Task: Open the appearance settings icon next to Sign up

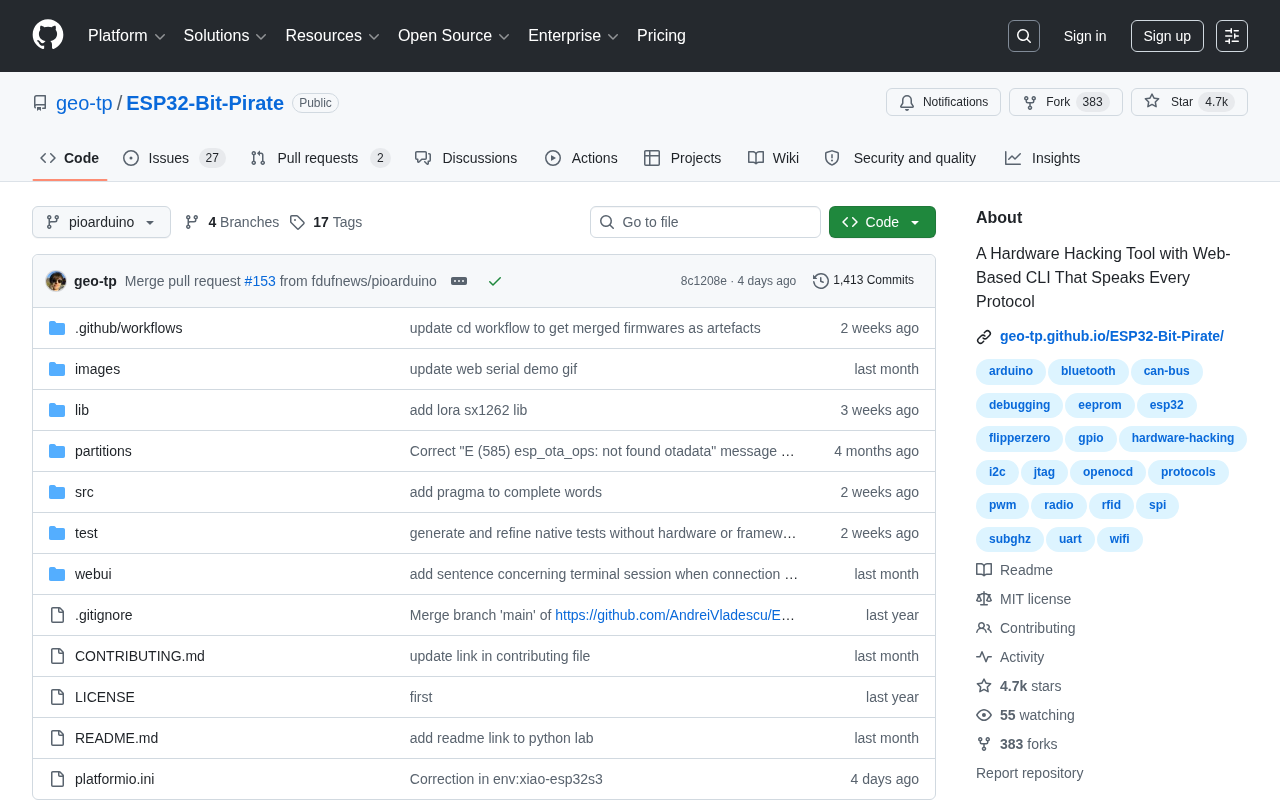Action: [x=1232, y=36]
